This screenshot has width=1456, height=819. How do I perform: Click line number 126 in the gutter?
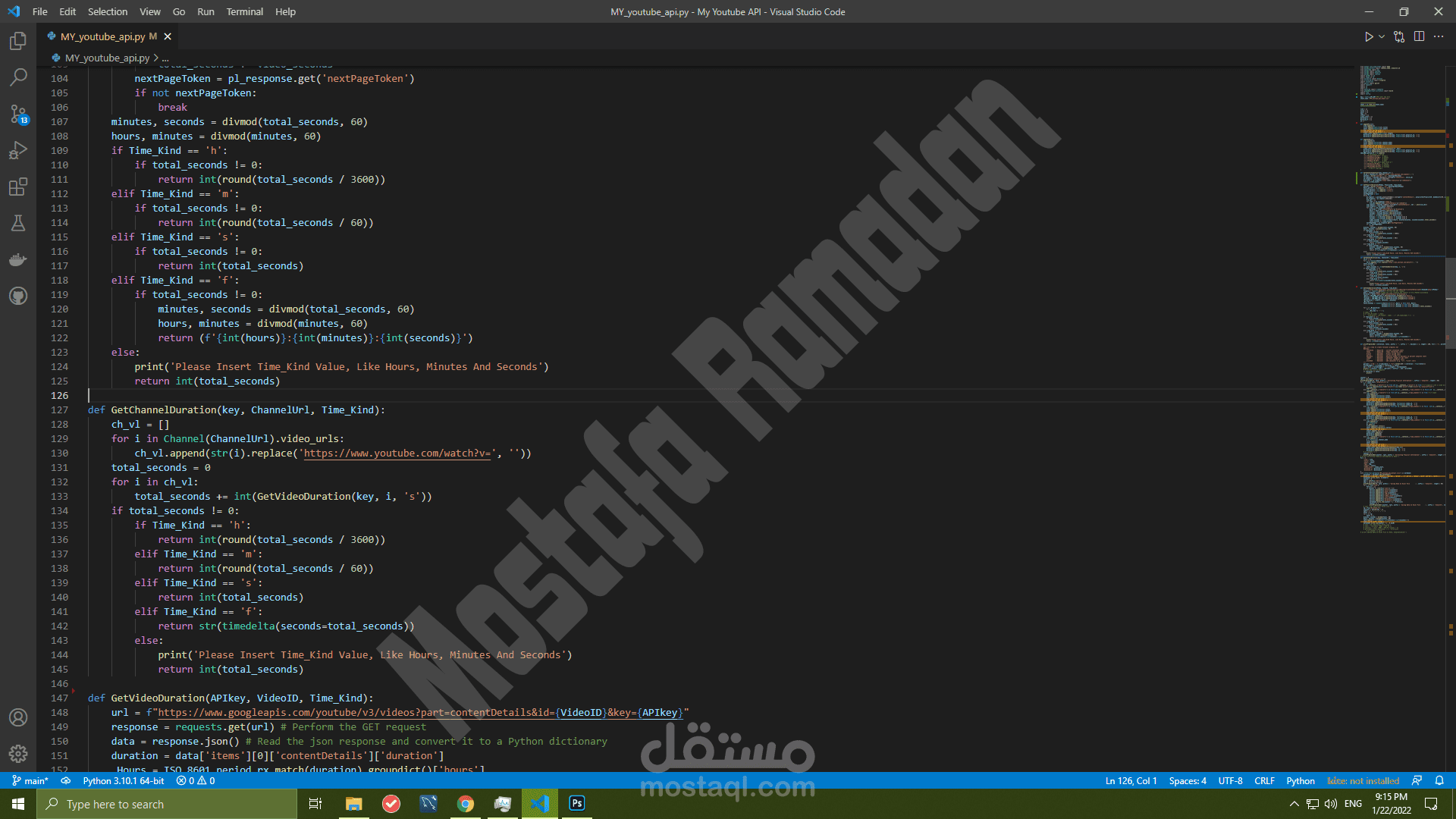(59, 395)
